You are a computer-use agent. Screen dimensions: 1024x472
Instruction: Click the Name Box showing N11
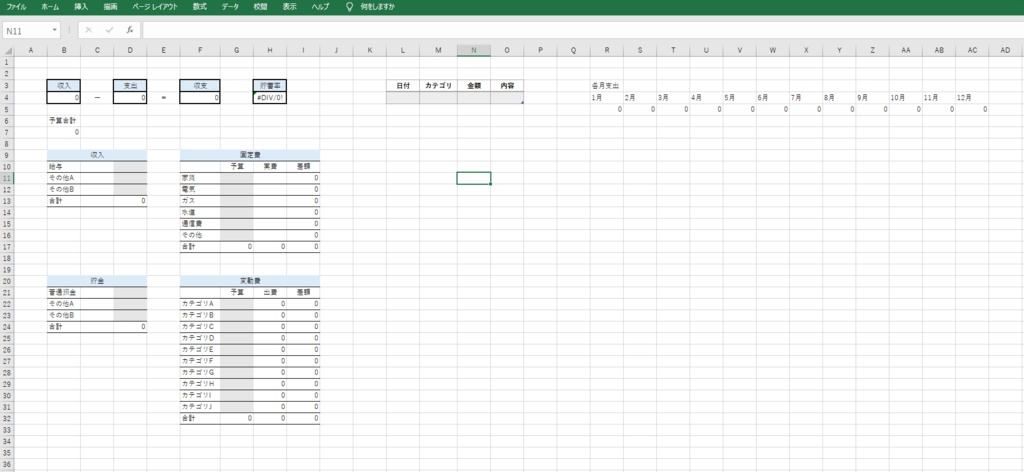(26, 31)
